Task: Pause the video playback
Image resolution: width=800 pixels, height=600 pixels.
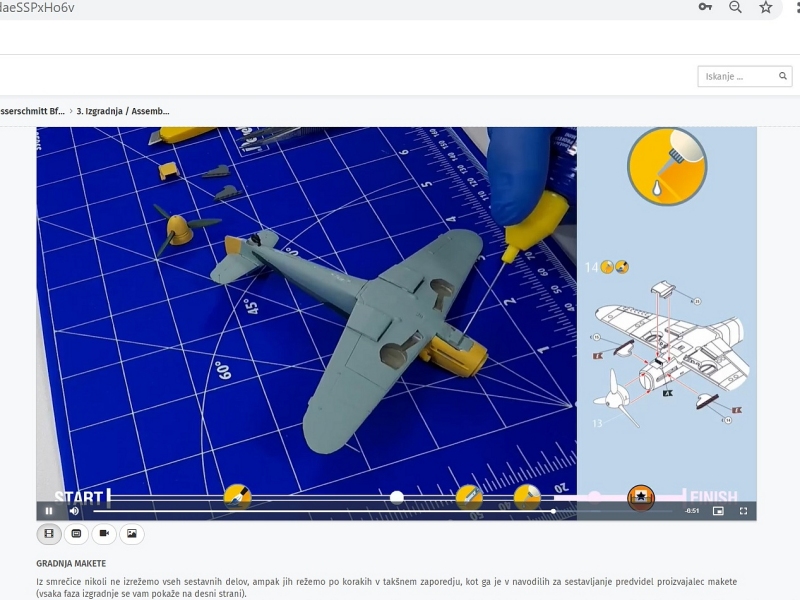Action: tap(49, 511)
